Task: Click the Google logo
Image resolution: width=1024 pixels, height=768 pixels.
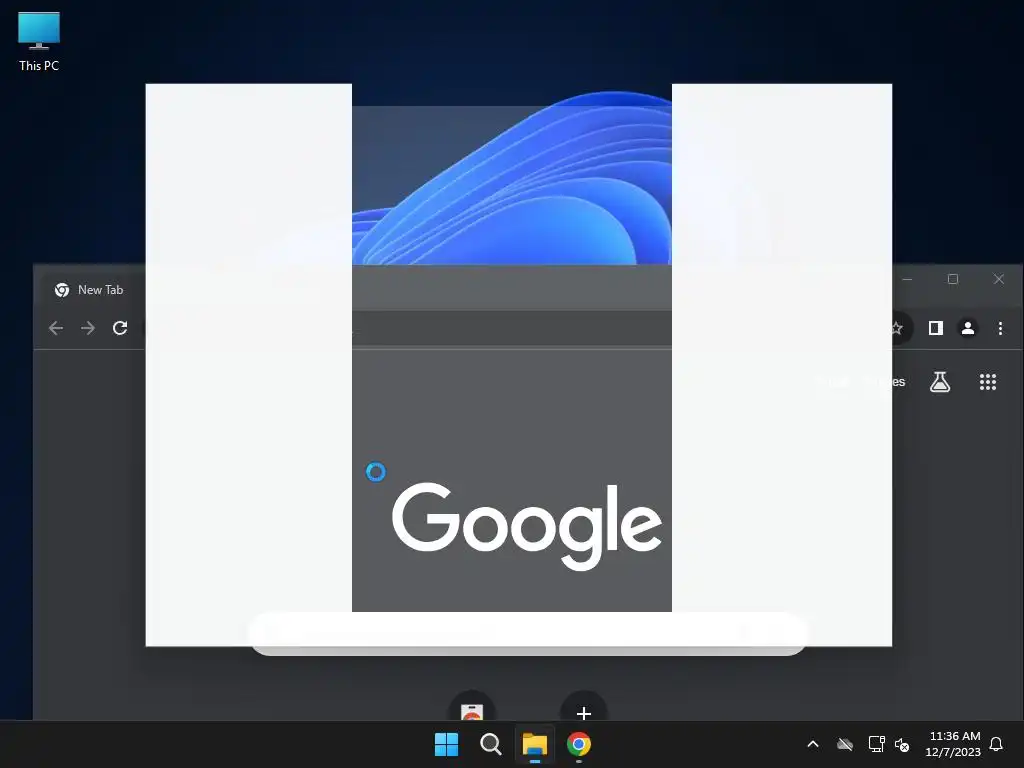Action: pos(526,526)
